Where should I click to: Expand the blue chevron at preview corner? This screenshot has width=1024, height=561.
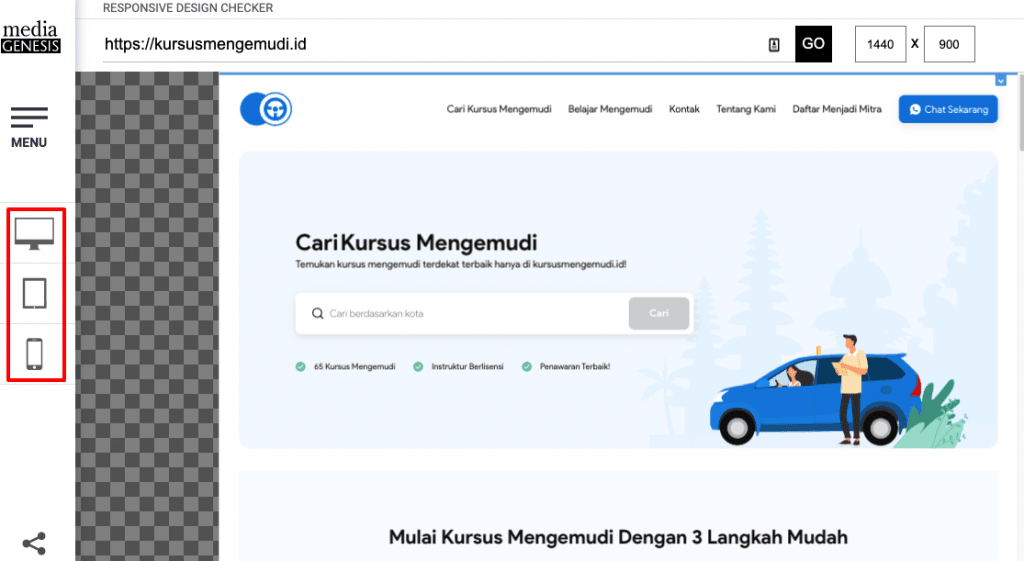tap(1000, 80)
